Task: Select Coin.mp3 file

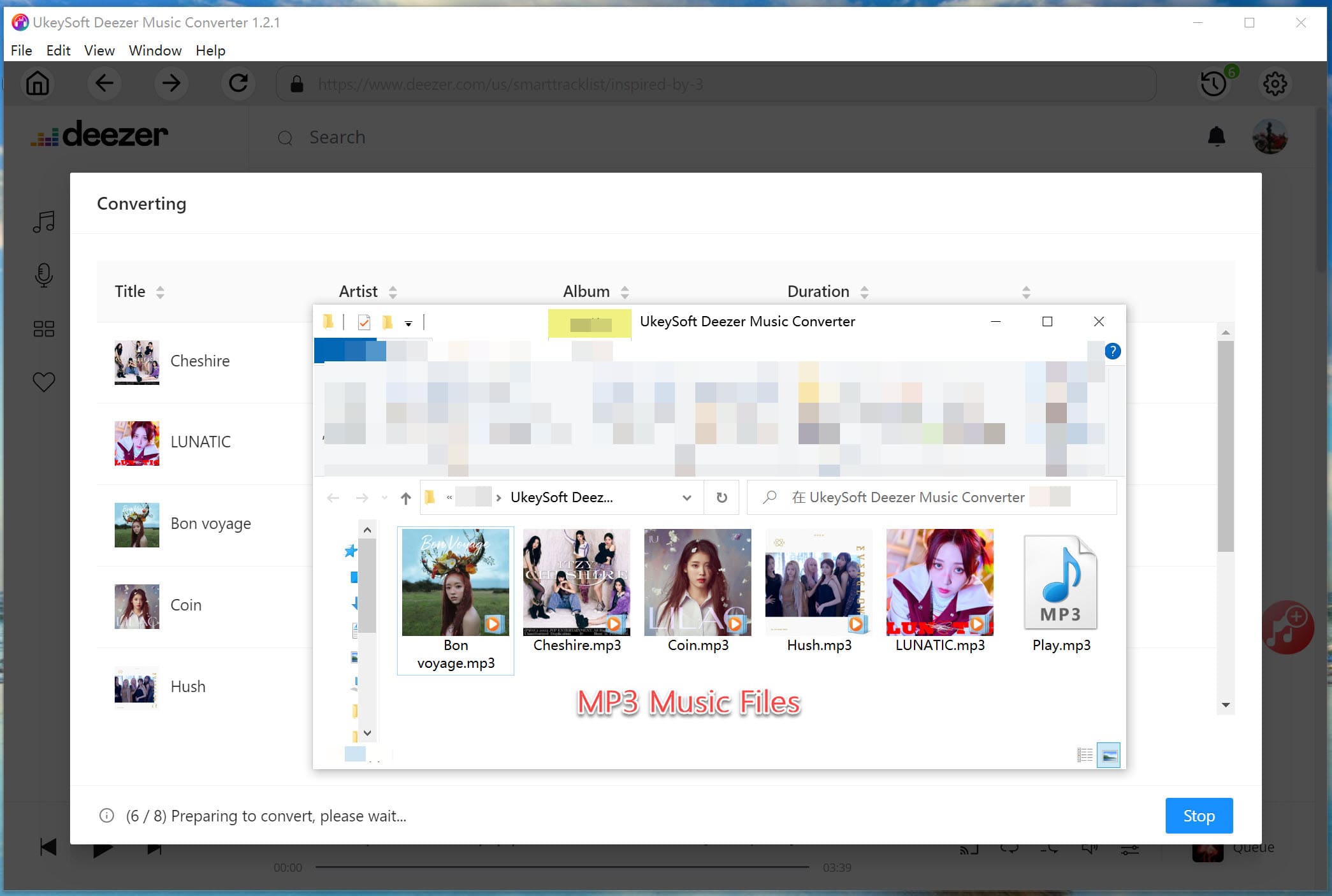Action: (698, 591)
